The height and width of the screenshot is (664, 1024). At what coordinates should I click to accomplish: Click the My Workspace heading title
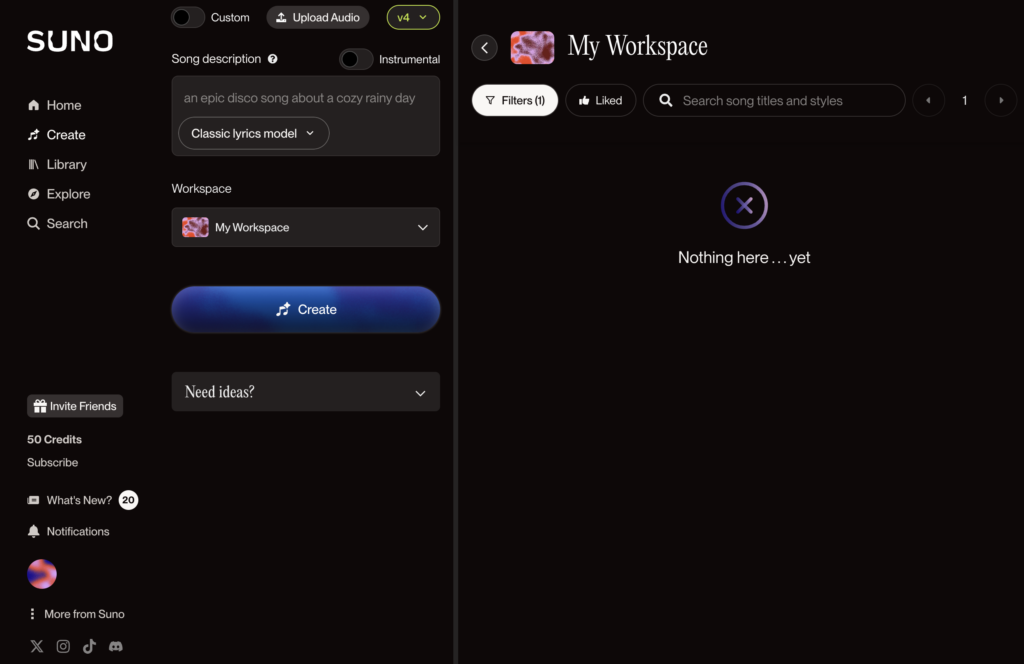tap(637, 46)
